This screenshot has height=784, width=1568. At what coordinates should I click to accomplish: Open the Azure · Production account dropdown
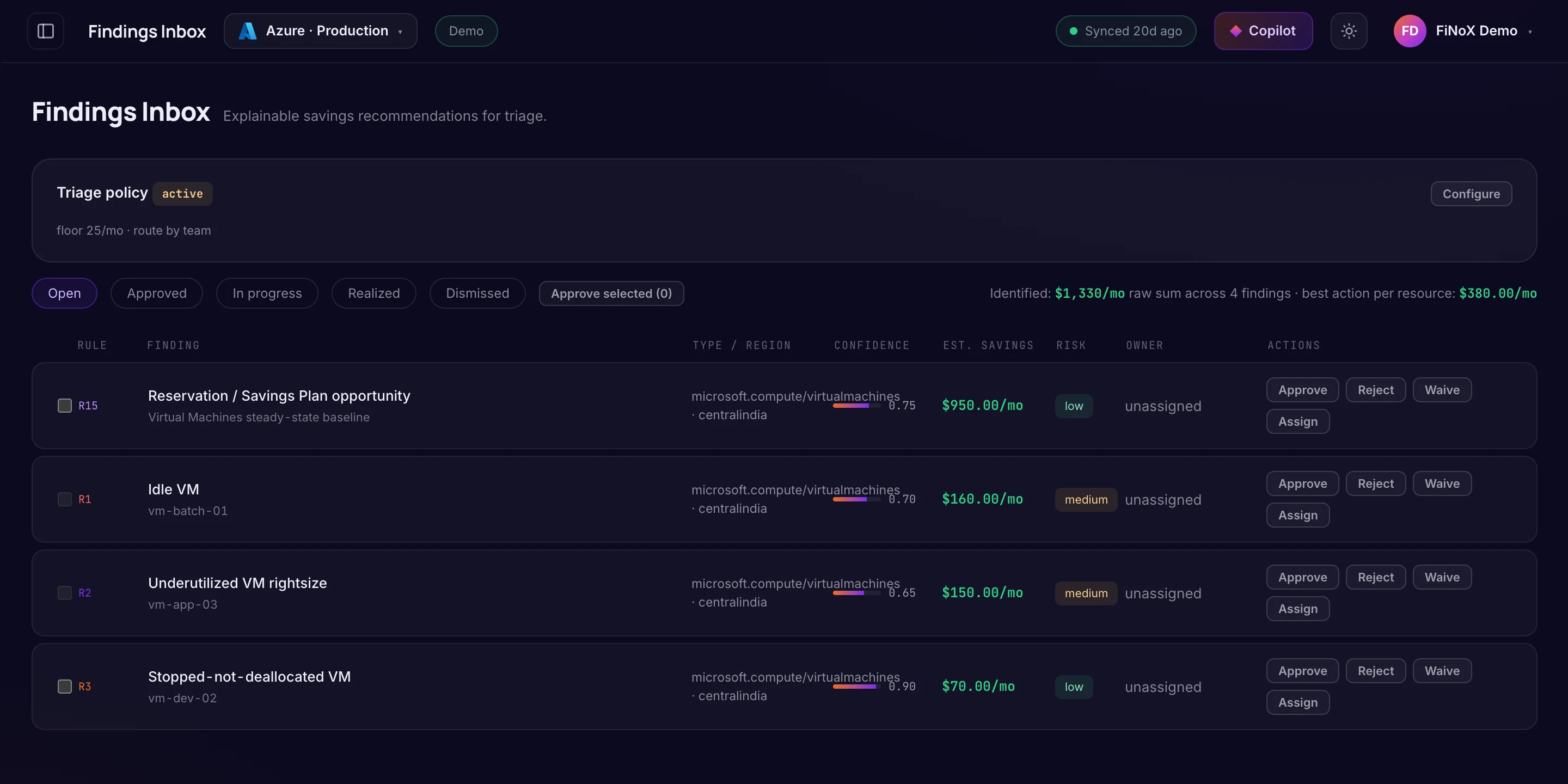[x=321, y=31]
